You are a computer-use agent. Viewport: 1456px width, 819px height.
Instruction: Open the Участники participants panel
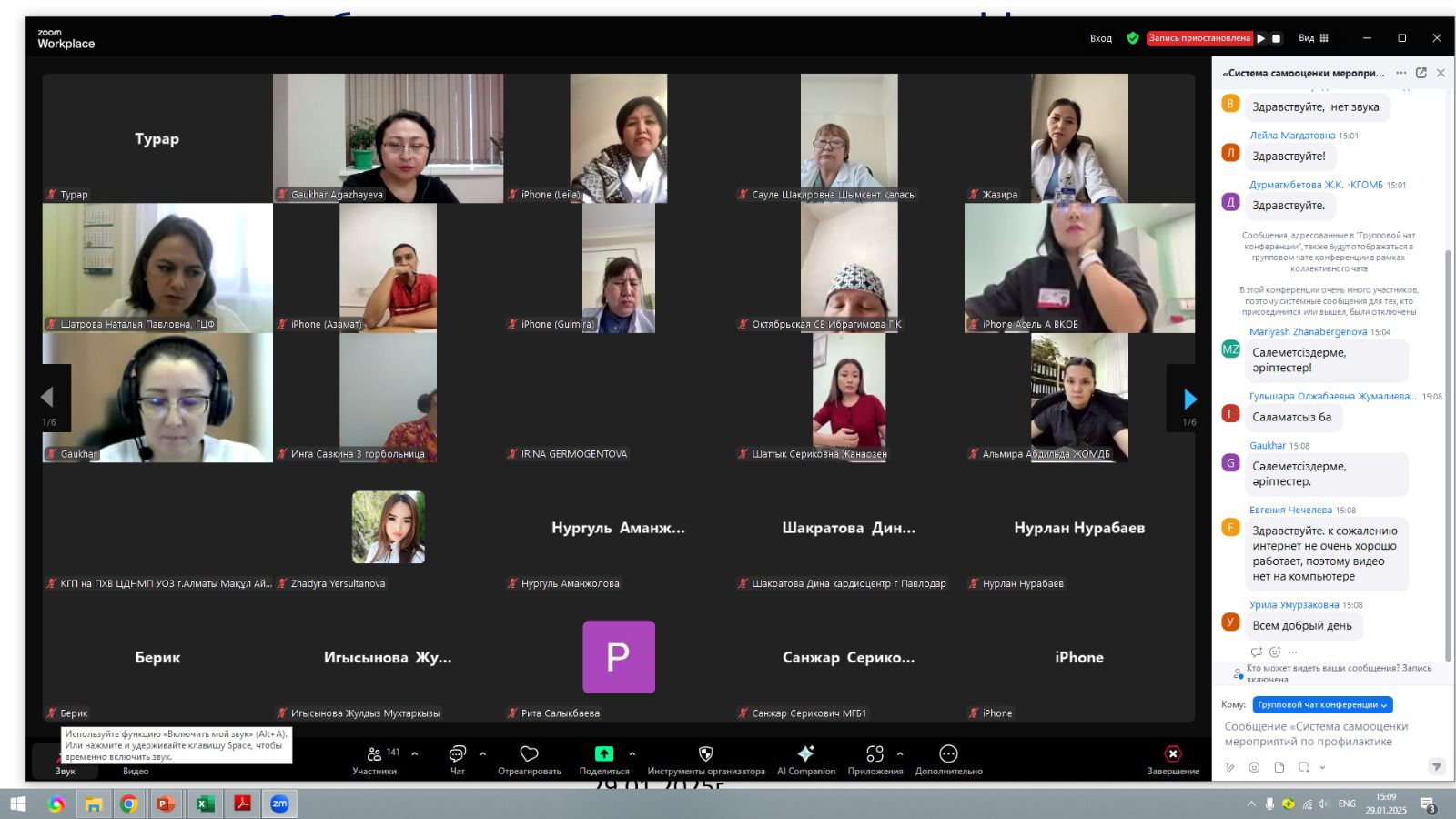[374, 754]
